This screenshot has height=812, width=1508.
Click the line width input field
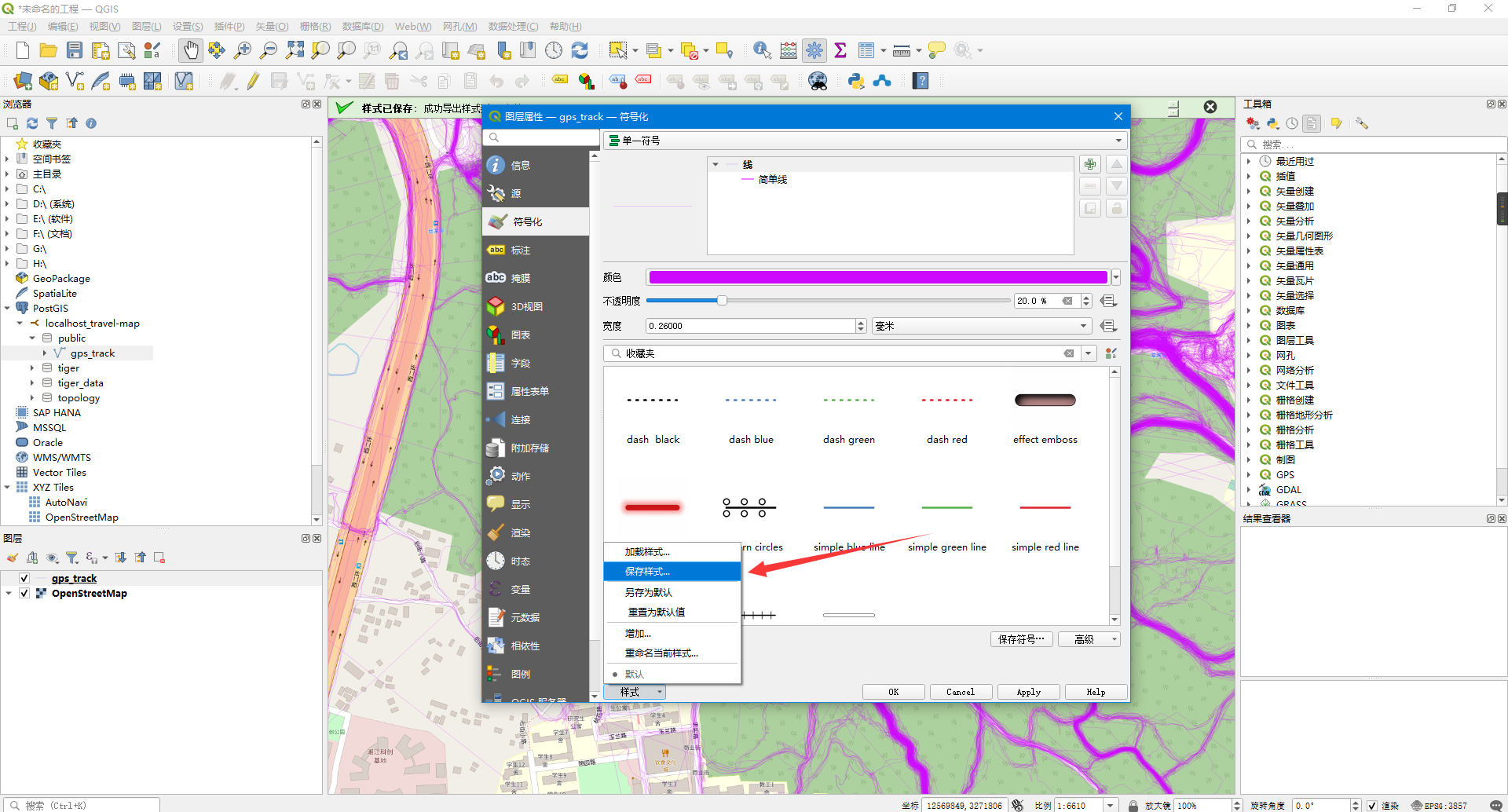750,326
